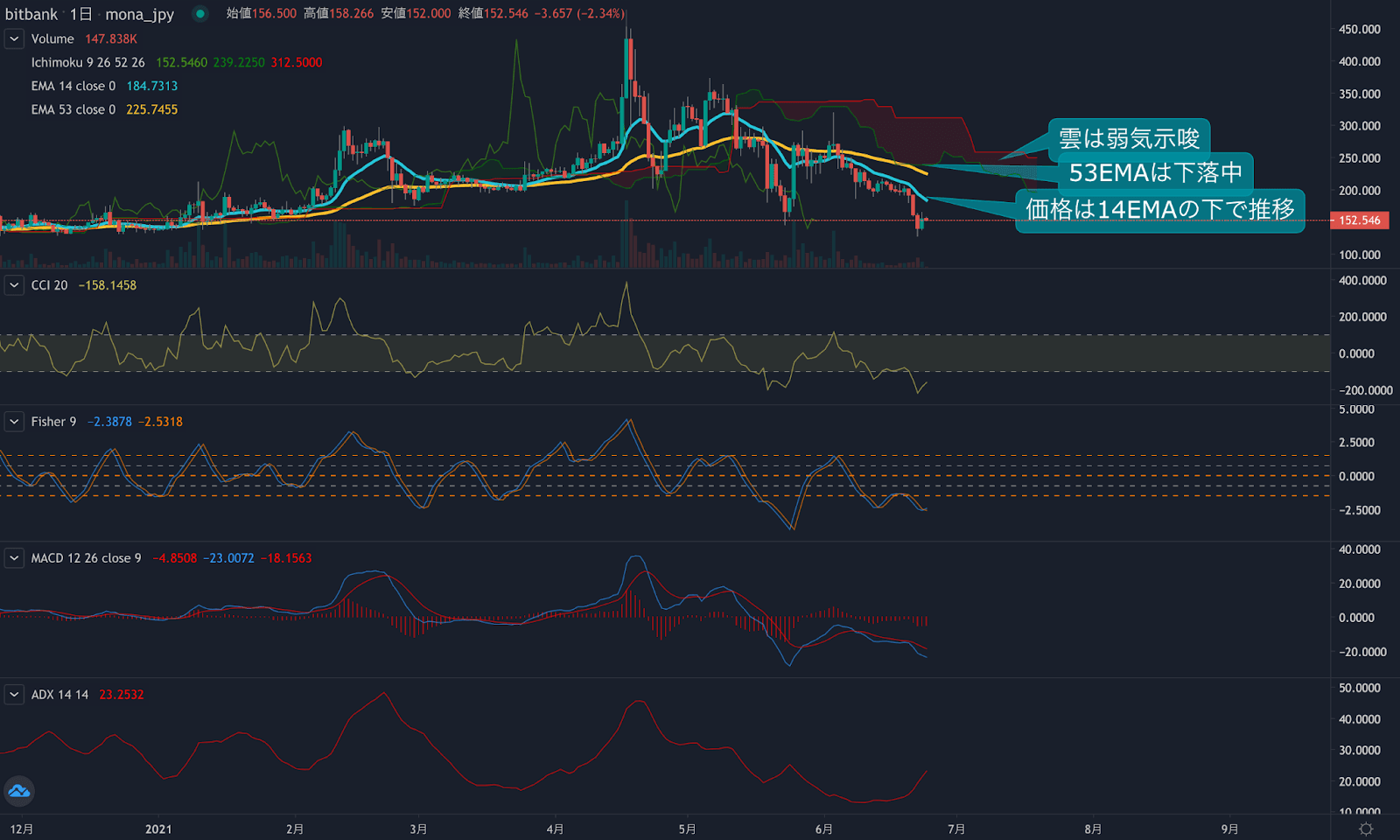Select the 雲は弱気示唆 annotation callout

point(1129,138)
